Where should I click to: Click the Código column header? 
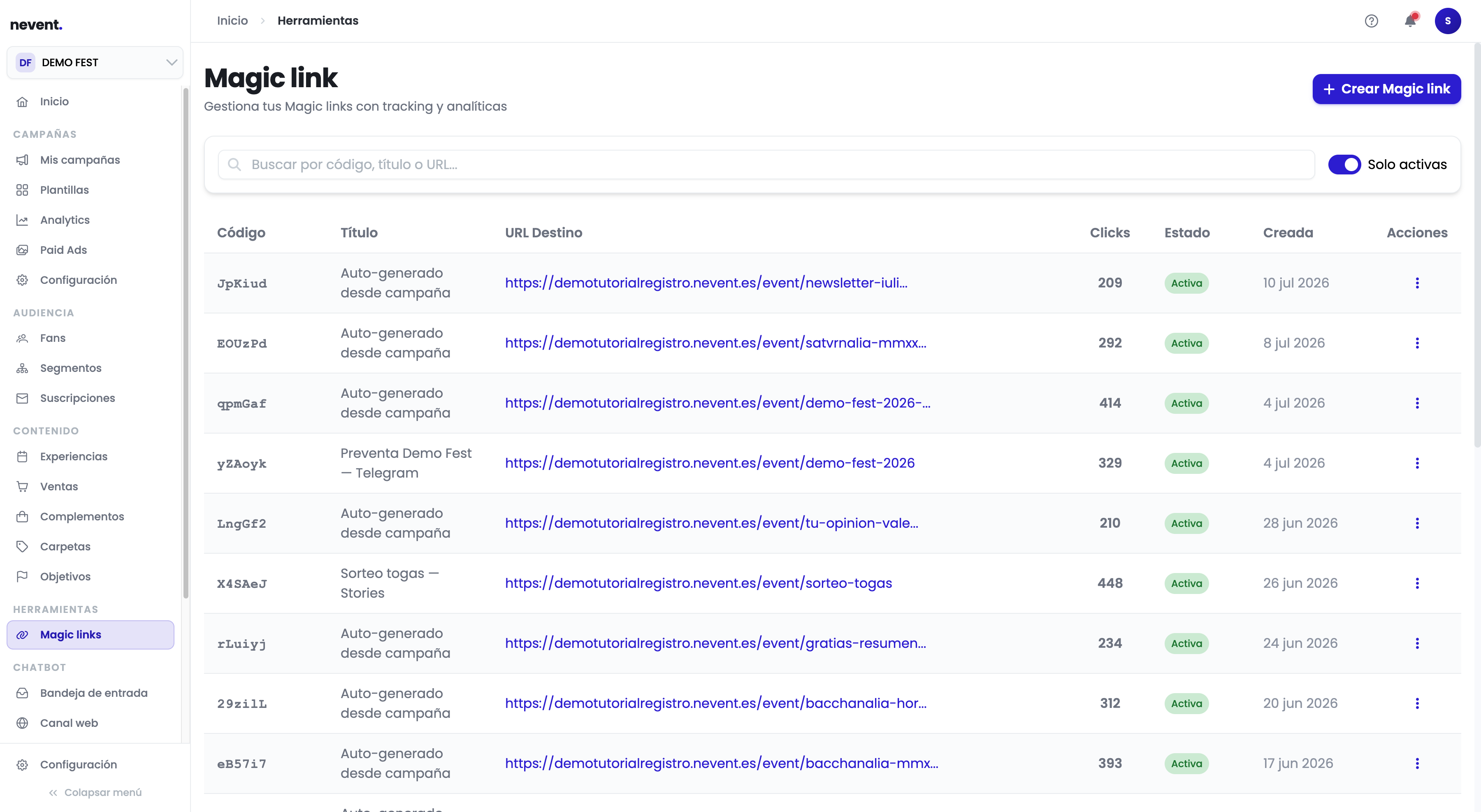(x=241, y=233)
